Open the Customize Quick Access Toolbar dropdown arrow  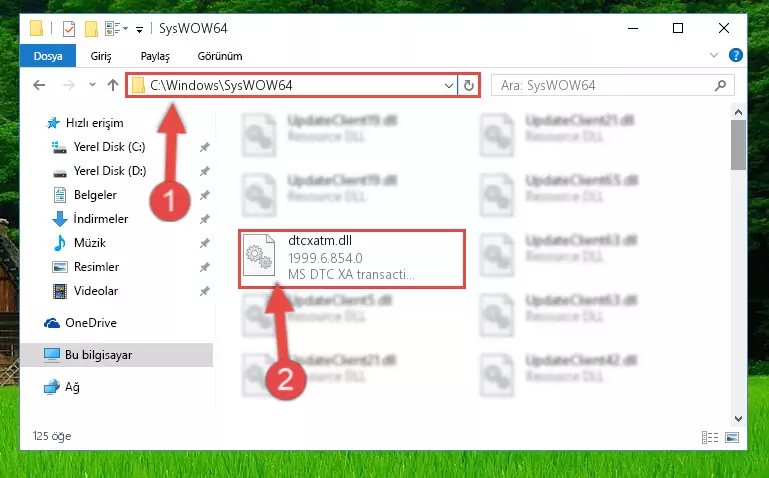[139, 30]
